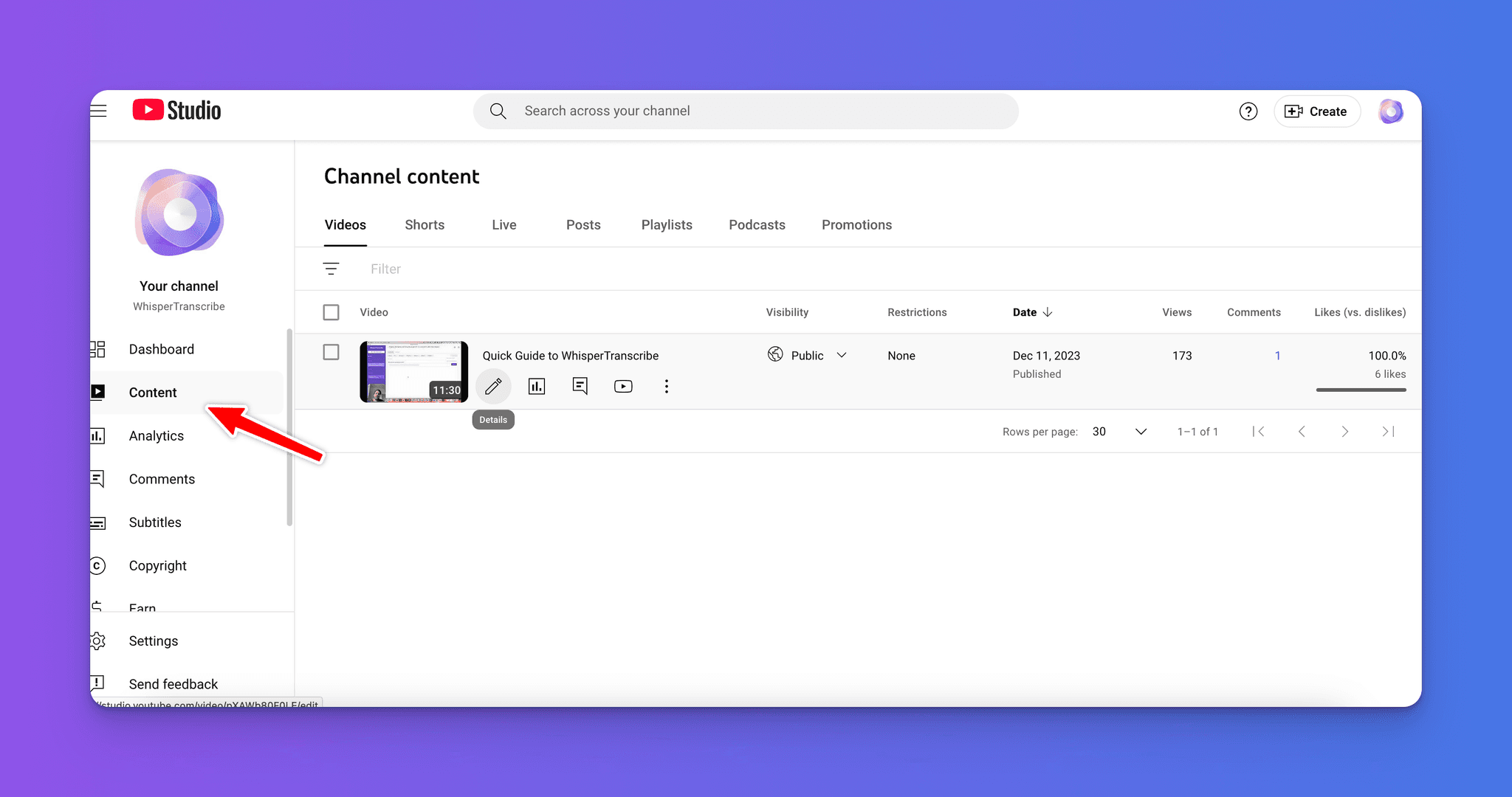Click the Create button
Viewport: 1512px width, 797px height.
pos(1317,111)
